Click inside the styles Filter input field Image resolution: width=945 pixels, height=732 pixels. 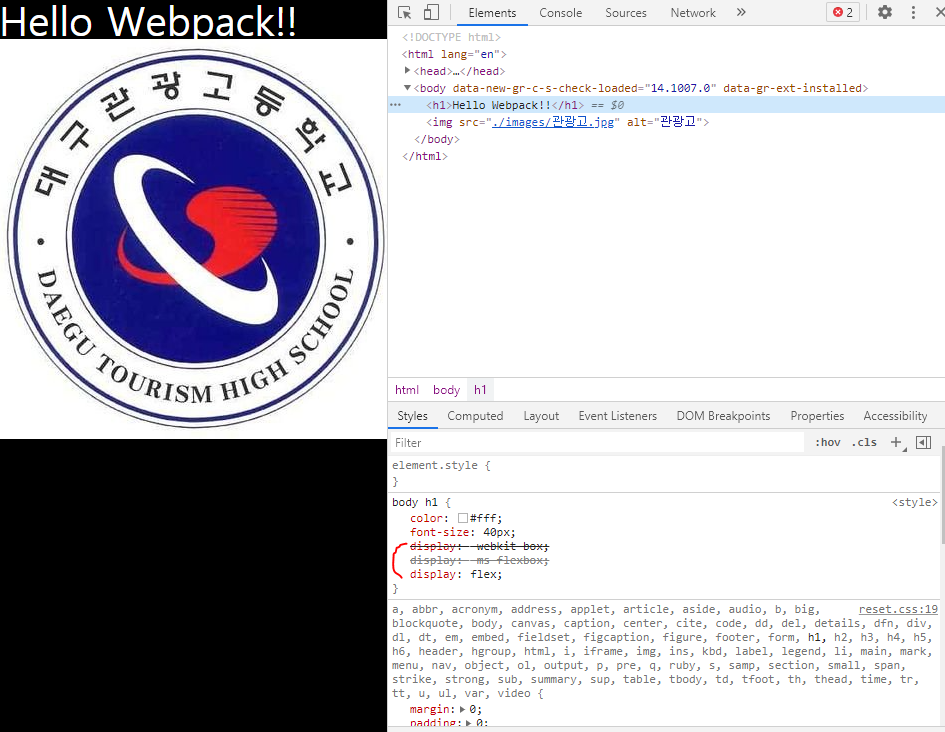click(x=500, y=441)
